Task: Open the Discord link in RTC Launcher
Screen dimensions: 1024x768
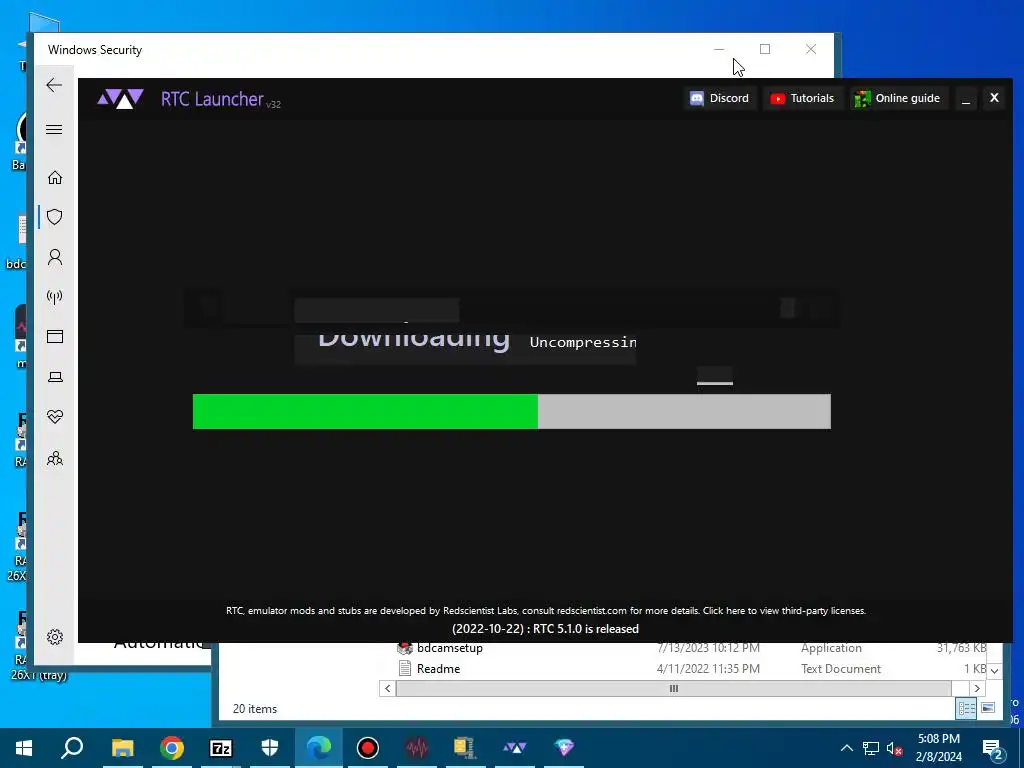Action: click(720, 99)
